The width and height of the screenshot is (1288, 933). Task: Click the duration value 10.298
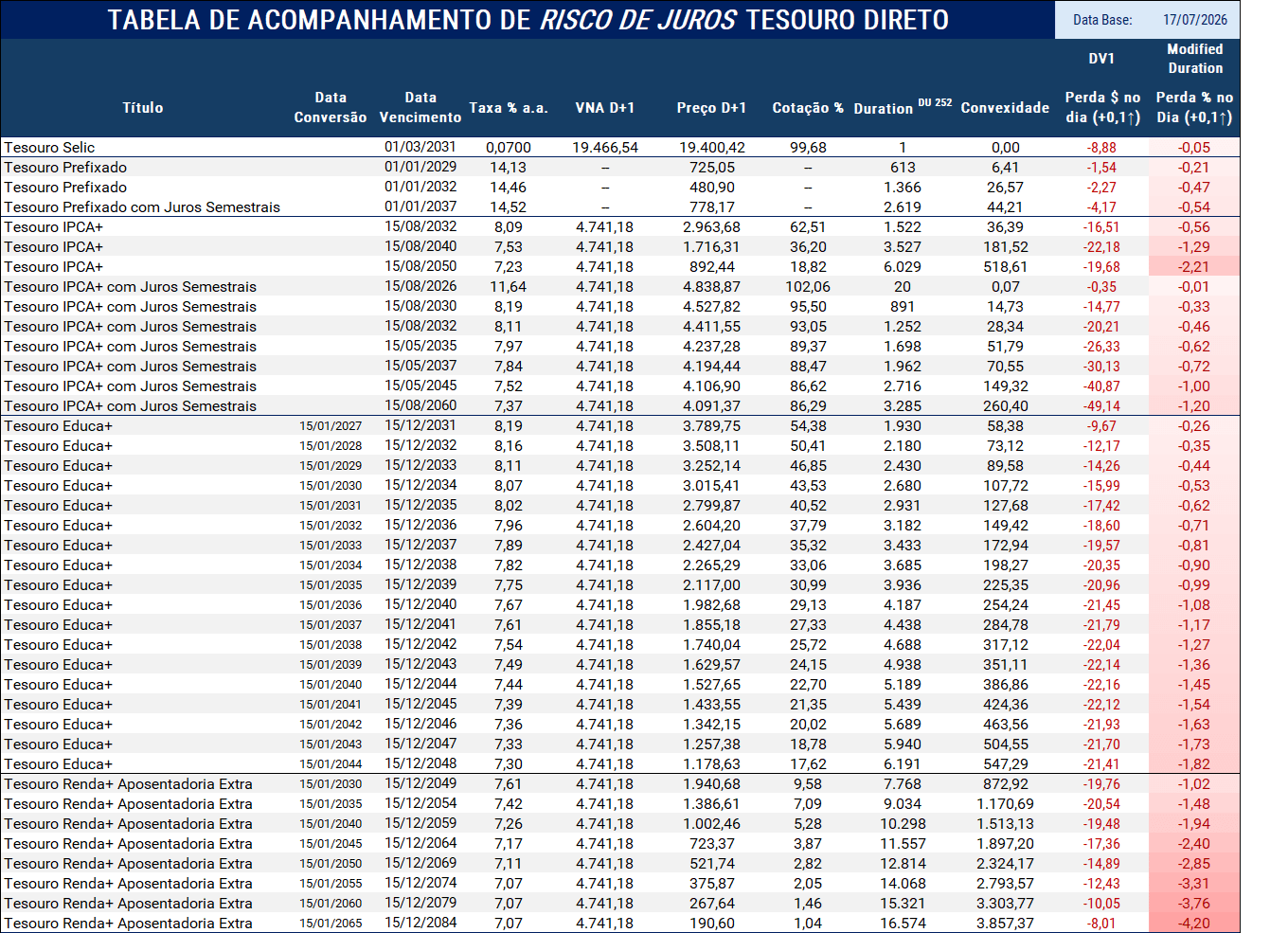pyautogui.click(x=903, y=824)
